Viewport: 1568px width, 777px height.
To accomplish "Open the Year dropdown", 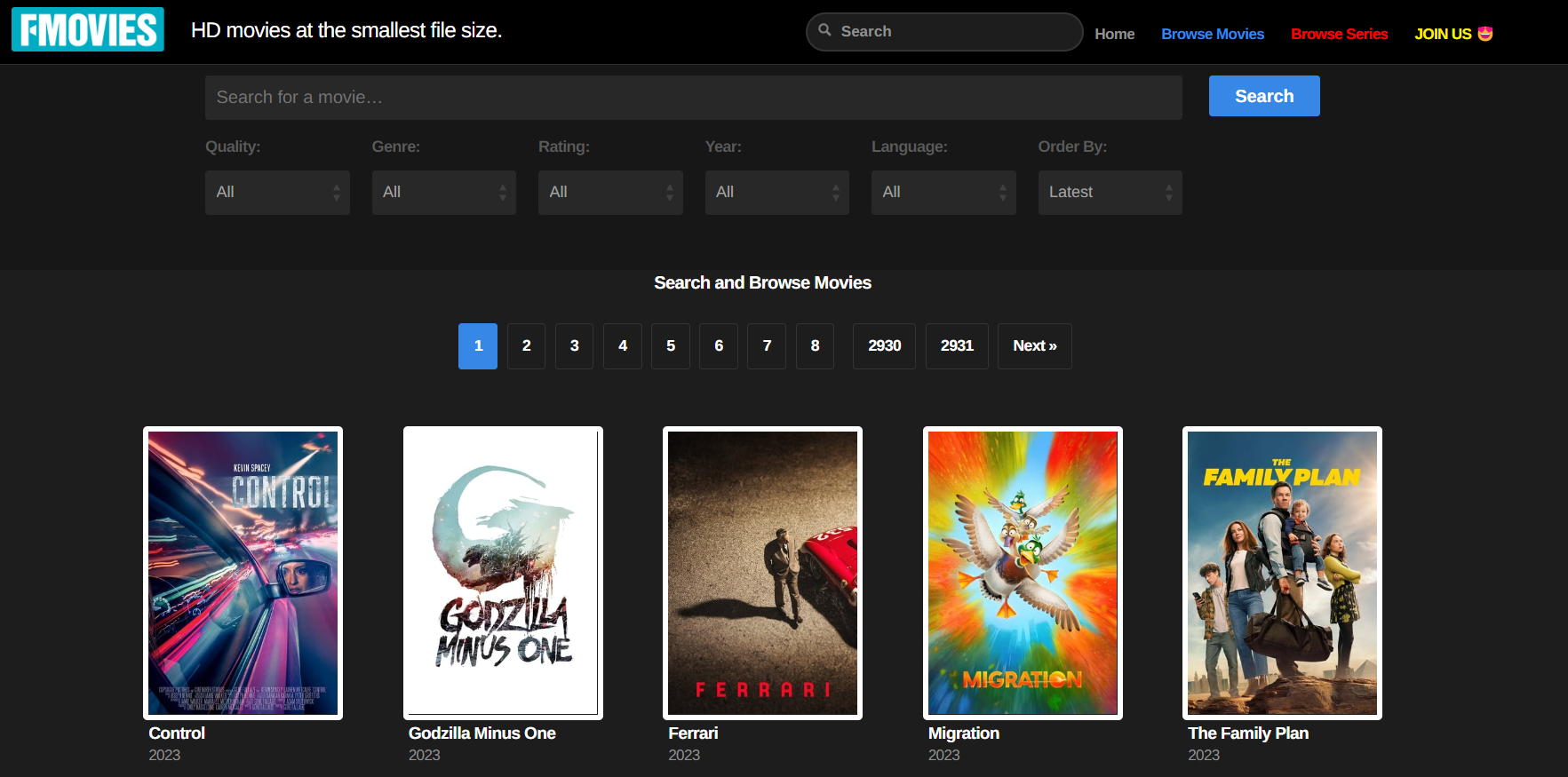I will pyautogui.click(x=776, y=193).
